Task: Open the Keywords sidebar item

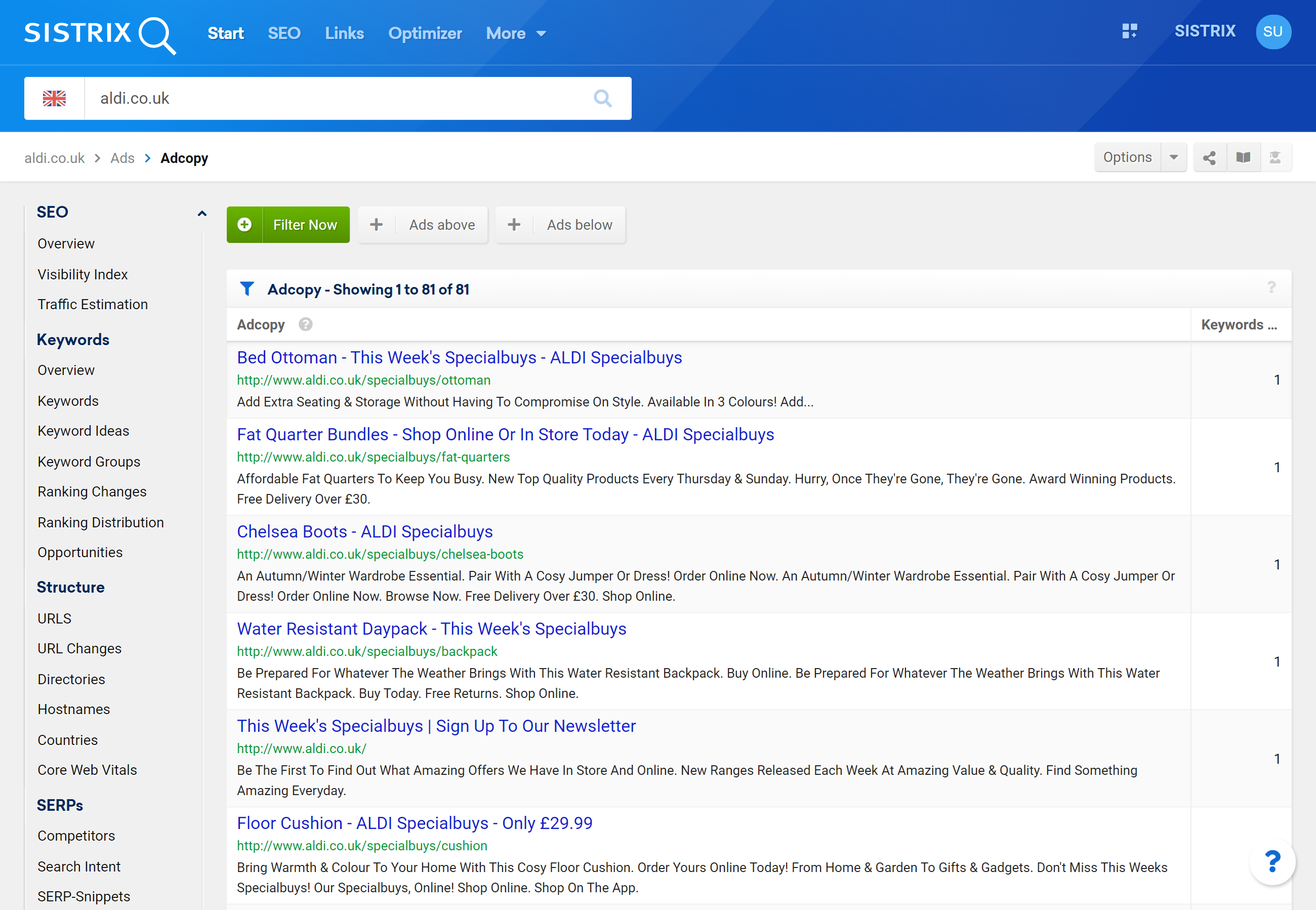Action: 68,401
